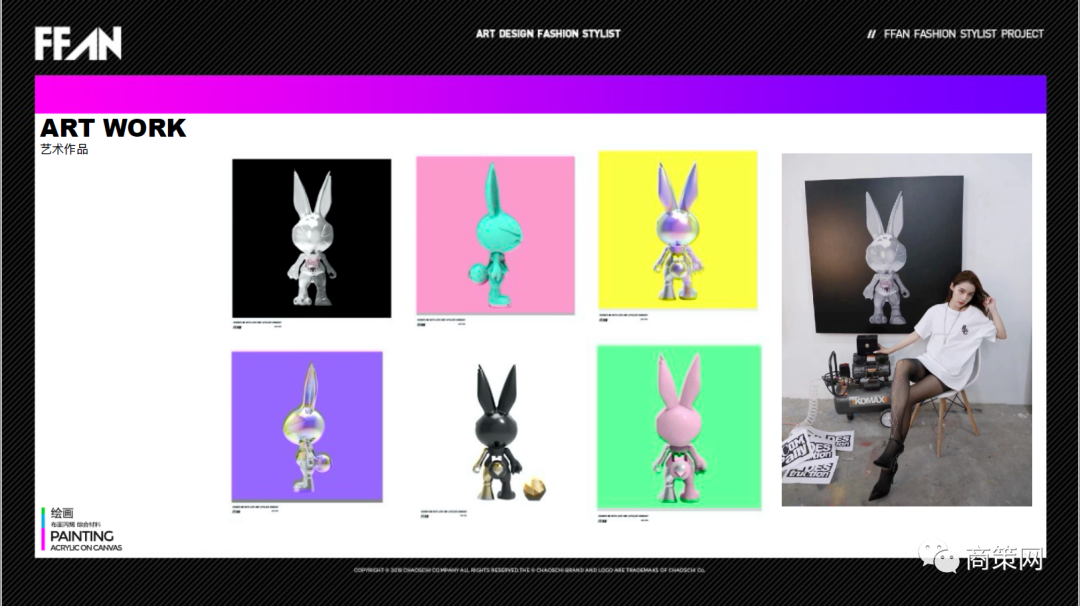Select black rabbit on white background artwork
1080x606 pixels.
pos(496,430)
